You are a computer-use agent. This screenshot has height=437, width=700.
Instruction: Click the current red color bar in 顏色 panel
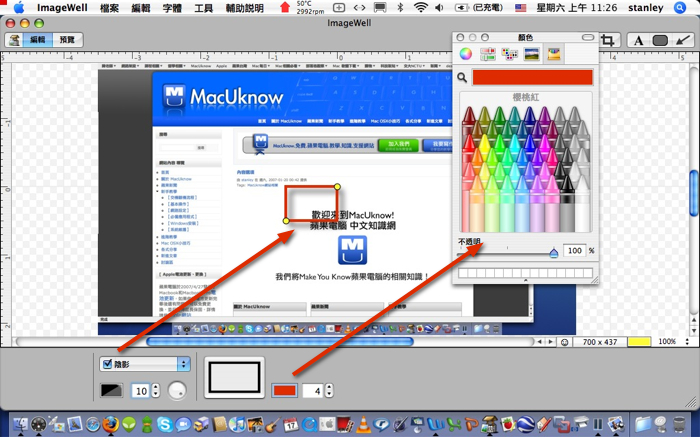click(533, 78)
